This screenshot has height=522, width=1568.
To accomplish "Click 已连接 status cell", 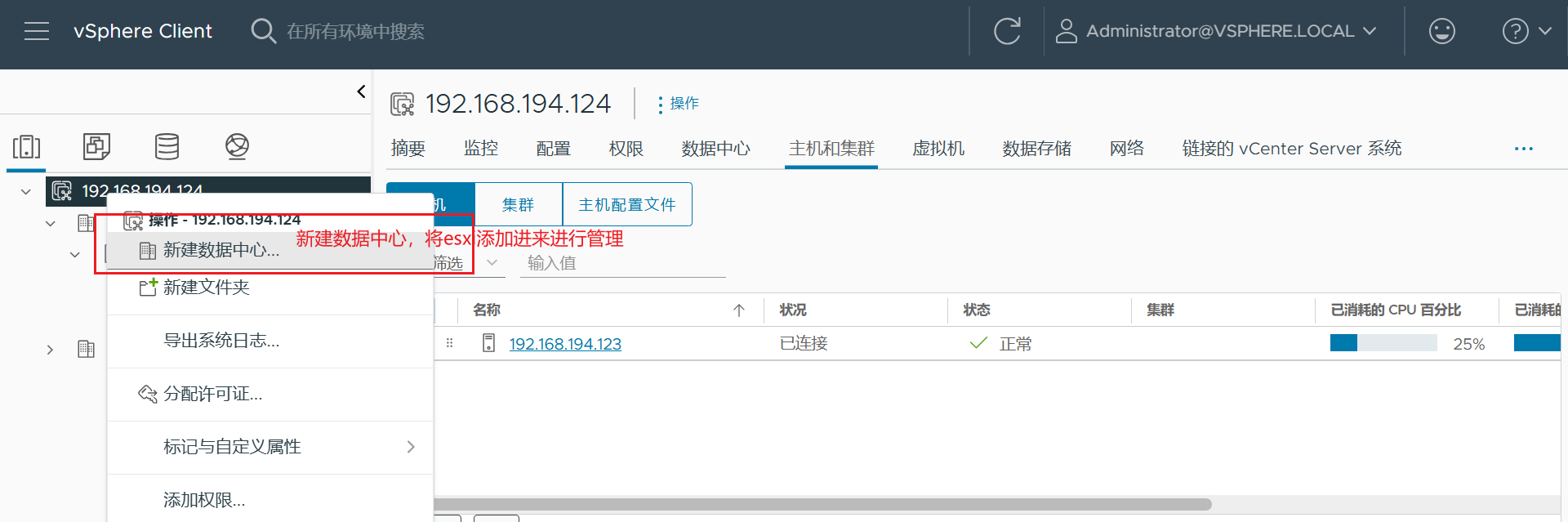I will [804, 344].
